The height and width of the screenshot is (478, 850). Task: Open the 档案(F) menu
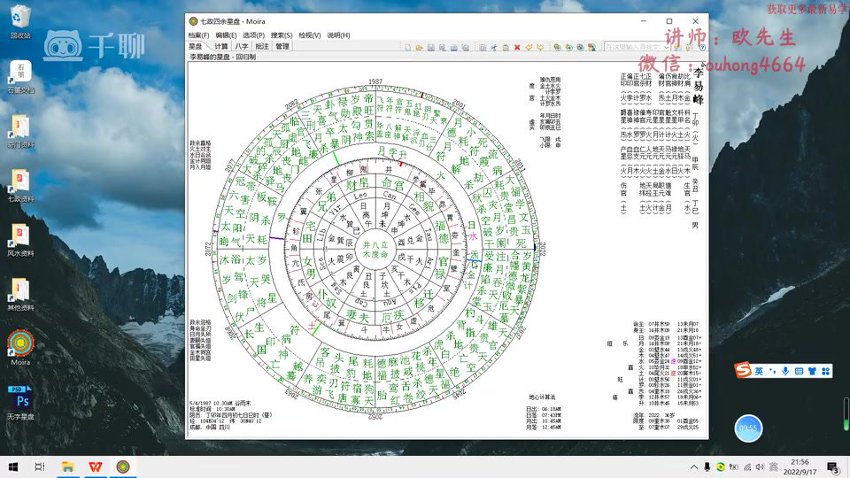199,35
